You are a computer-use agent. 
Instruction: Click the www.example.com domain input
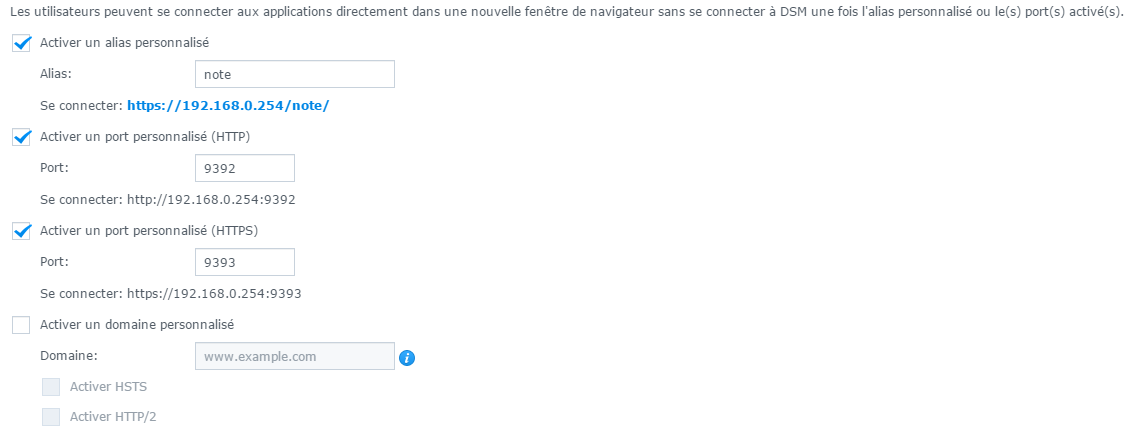click(294, 356)
